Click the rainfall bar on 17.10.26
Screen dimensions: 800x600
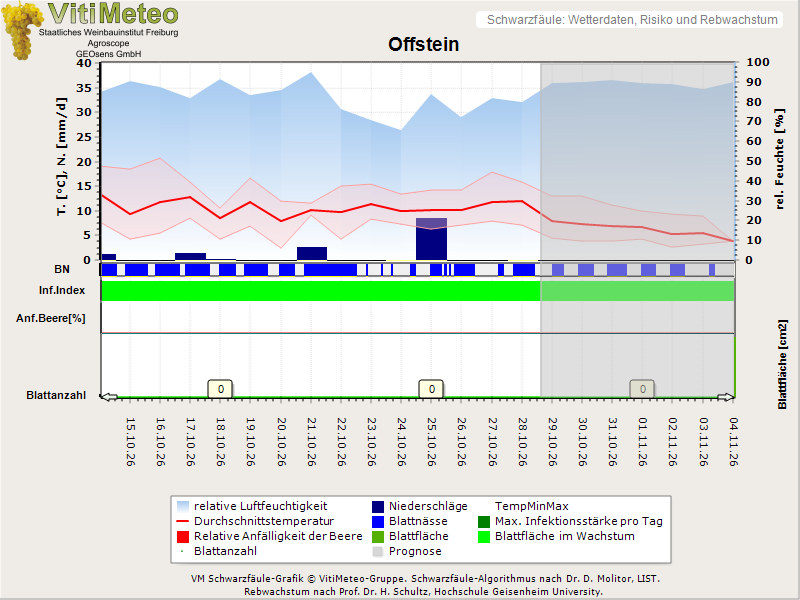click(x=190, y=257)
